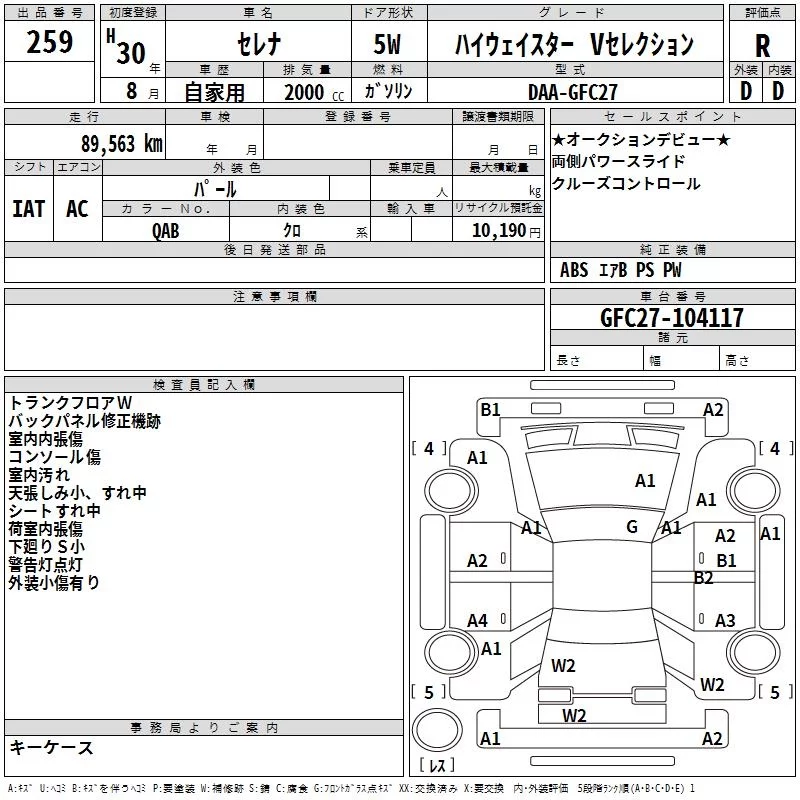
Task: Select the 評価点 header
Action: tap(762, 13)
